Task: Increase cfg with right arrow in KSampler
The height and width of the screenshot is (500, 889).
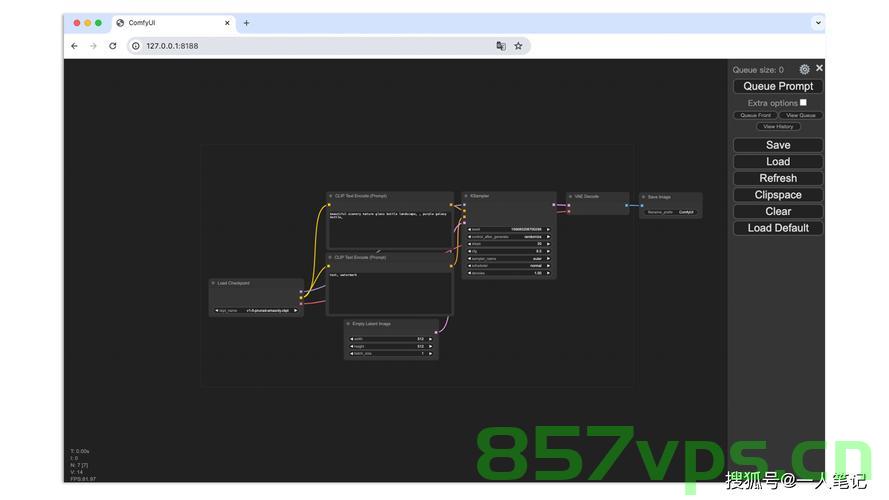Action: [x=548, y=251]
